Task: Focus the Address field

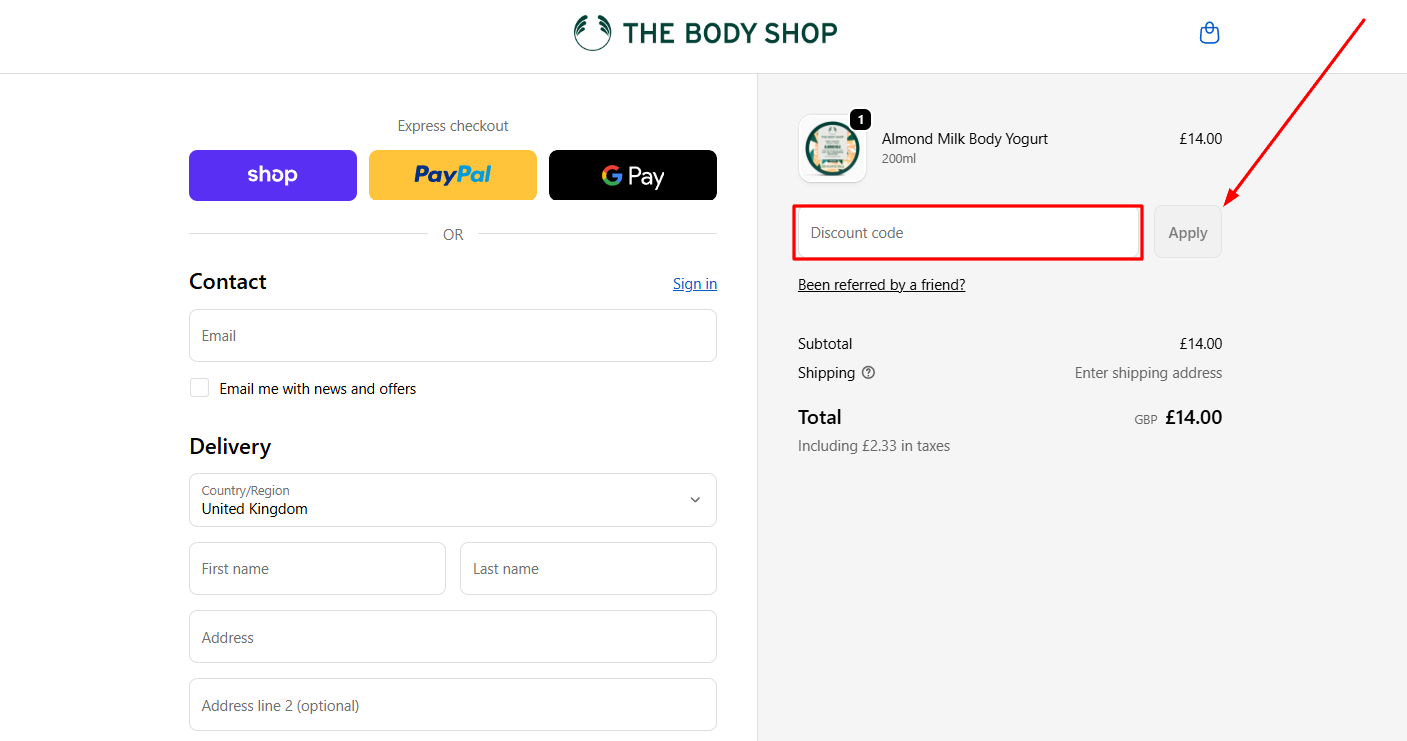Action: 453,637
